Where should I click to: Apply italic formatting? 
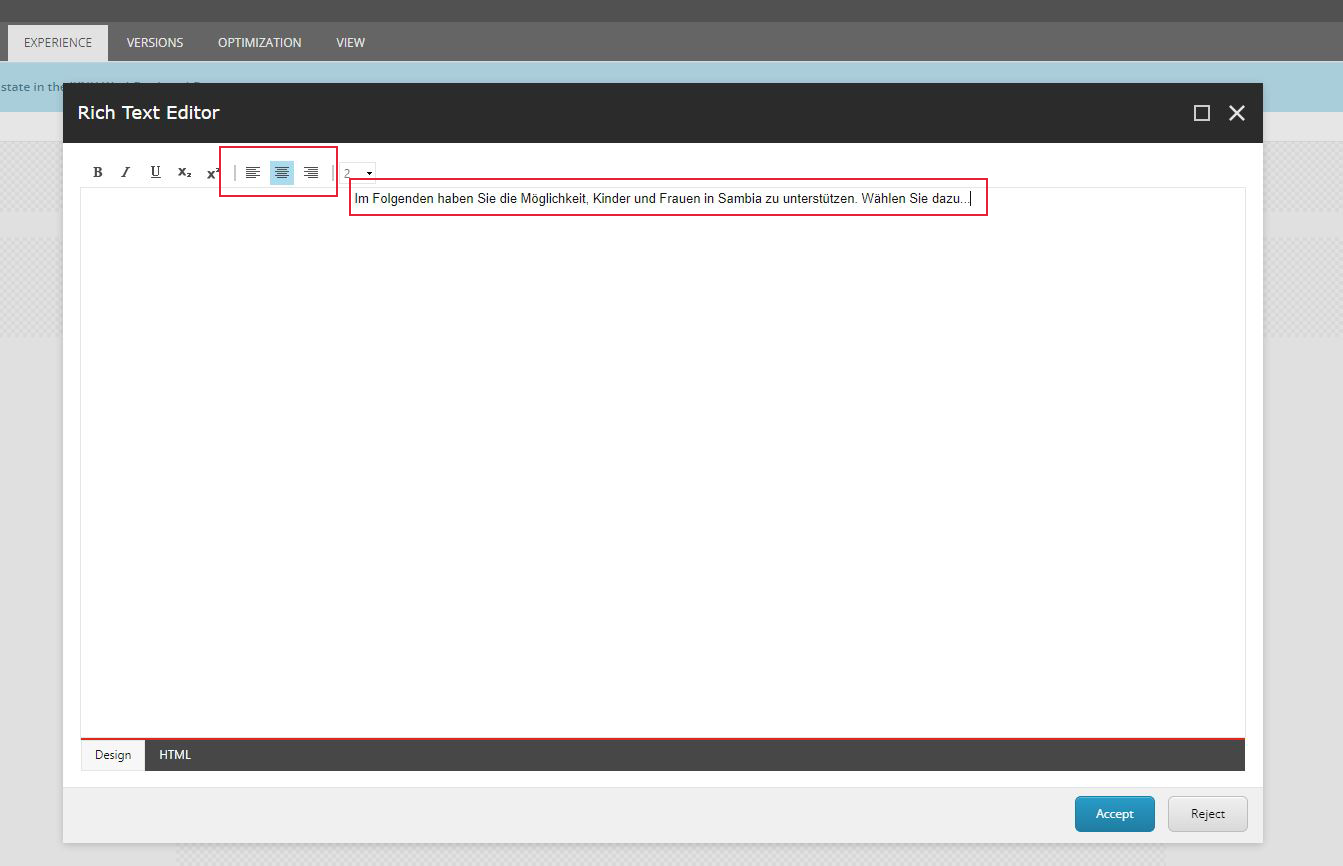[126, 172]
